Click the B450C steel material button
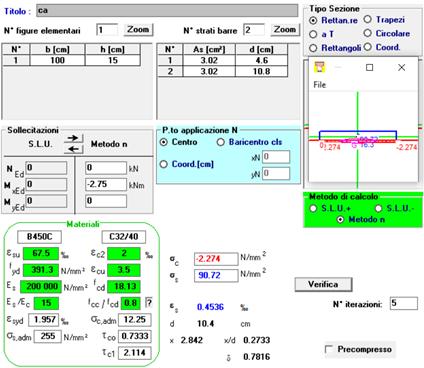The image size is (424, 368). pyautogui.click(x=39, y=237)
